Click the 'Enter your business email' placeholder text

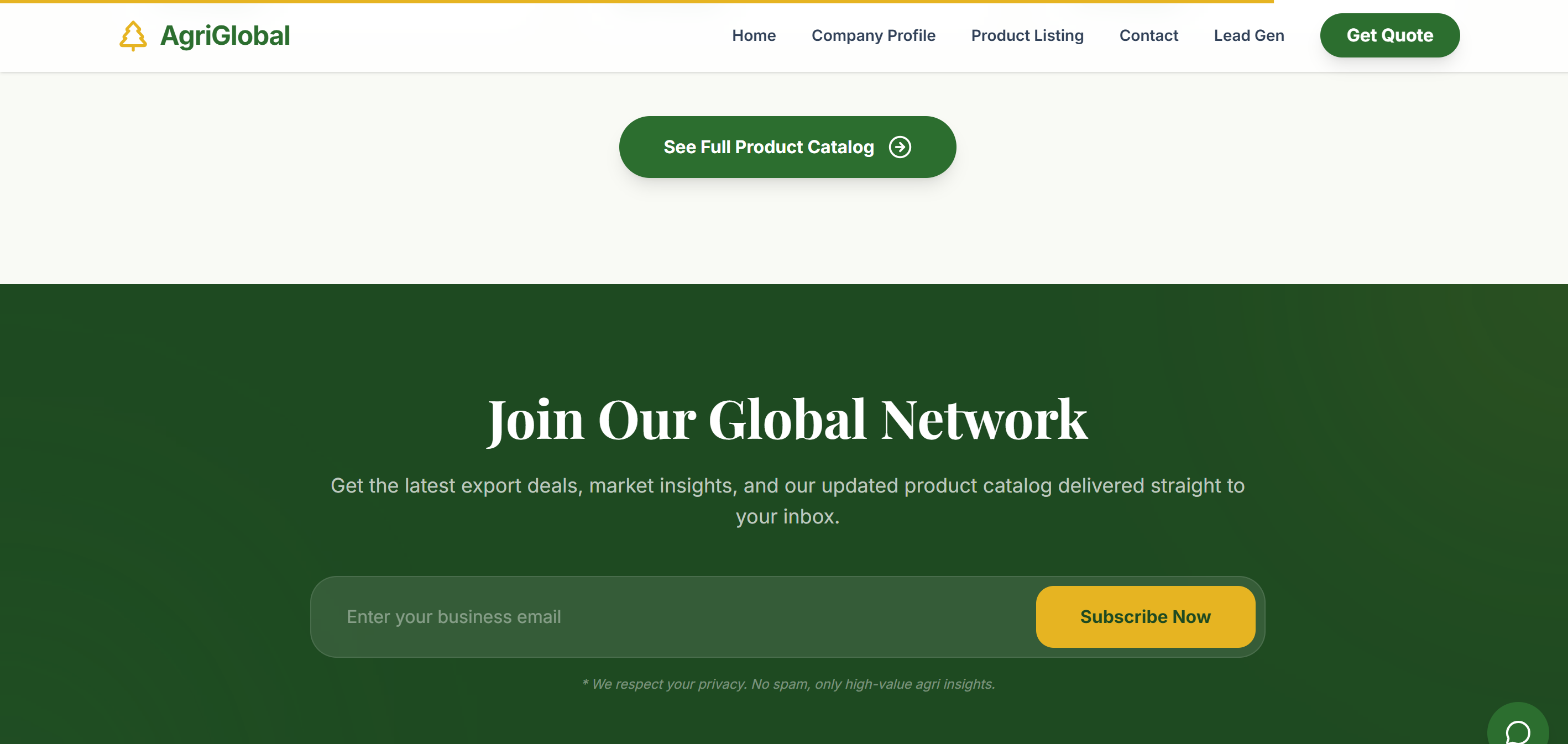tap(453, 616)
